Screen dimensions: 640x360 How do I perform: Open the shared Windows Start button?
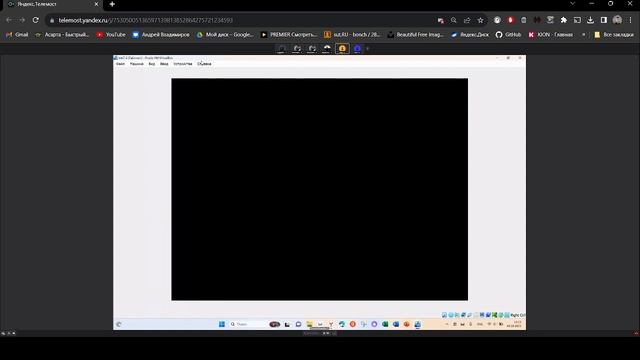tap(222, 324)
